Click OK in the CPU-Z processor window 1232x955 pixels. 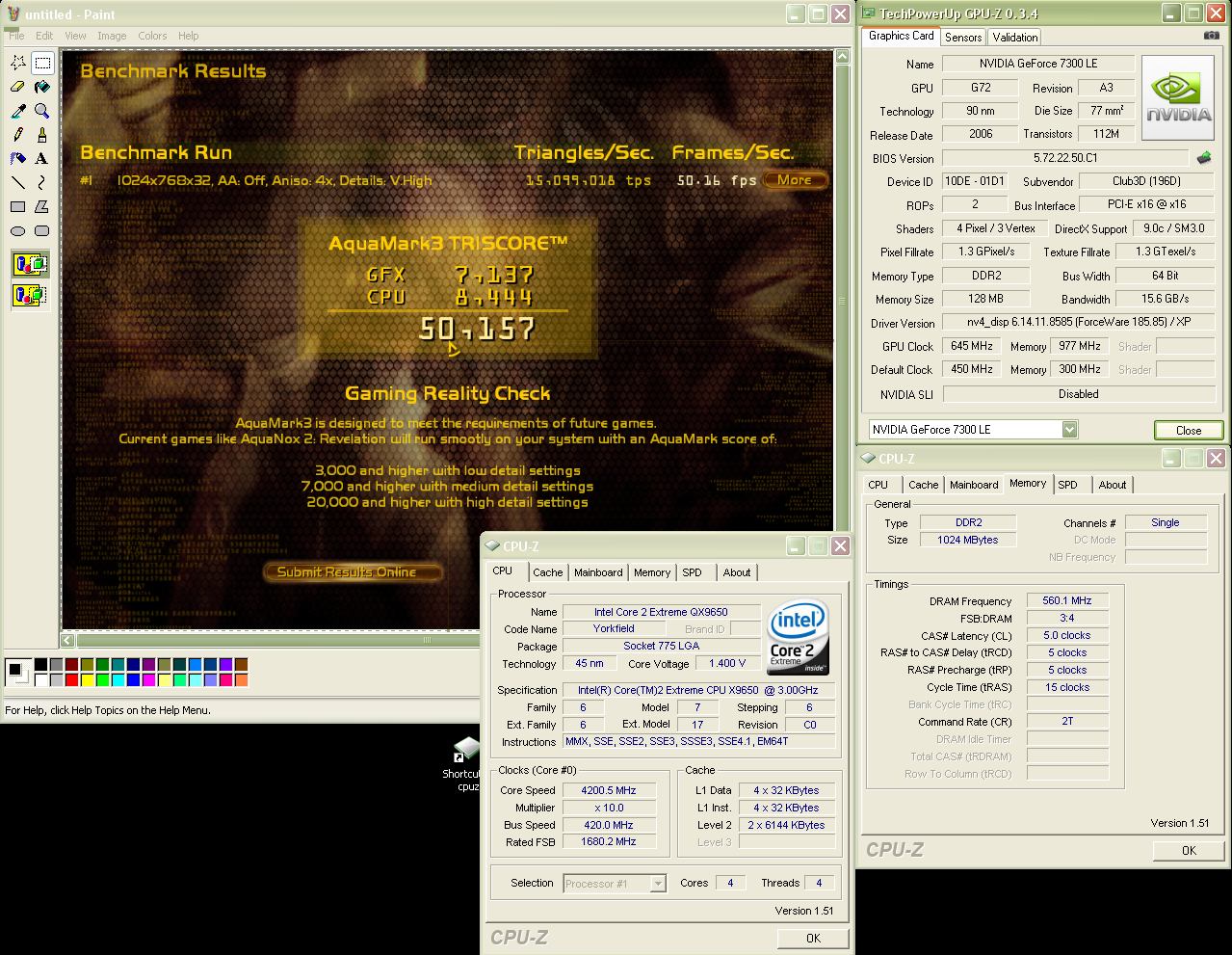coord(813,938)
